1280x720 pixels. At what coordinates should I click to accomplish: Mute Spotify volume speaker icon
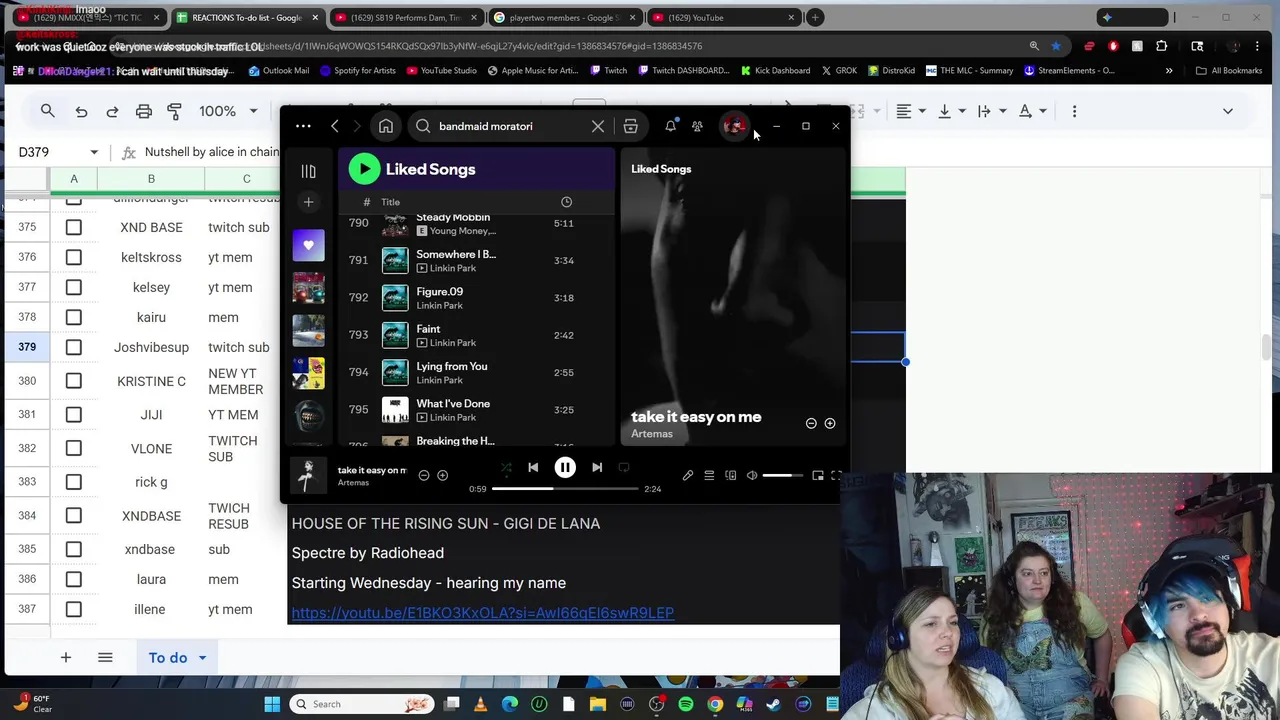(x=752, y=476)
